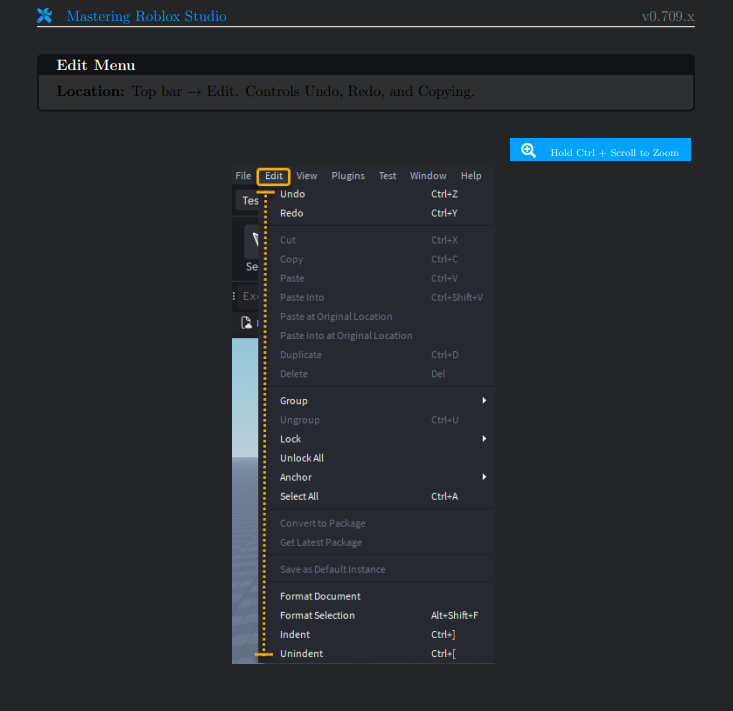
Task: Click the Mastering Roblox Studio title
Action: [x=146, y=16]
